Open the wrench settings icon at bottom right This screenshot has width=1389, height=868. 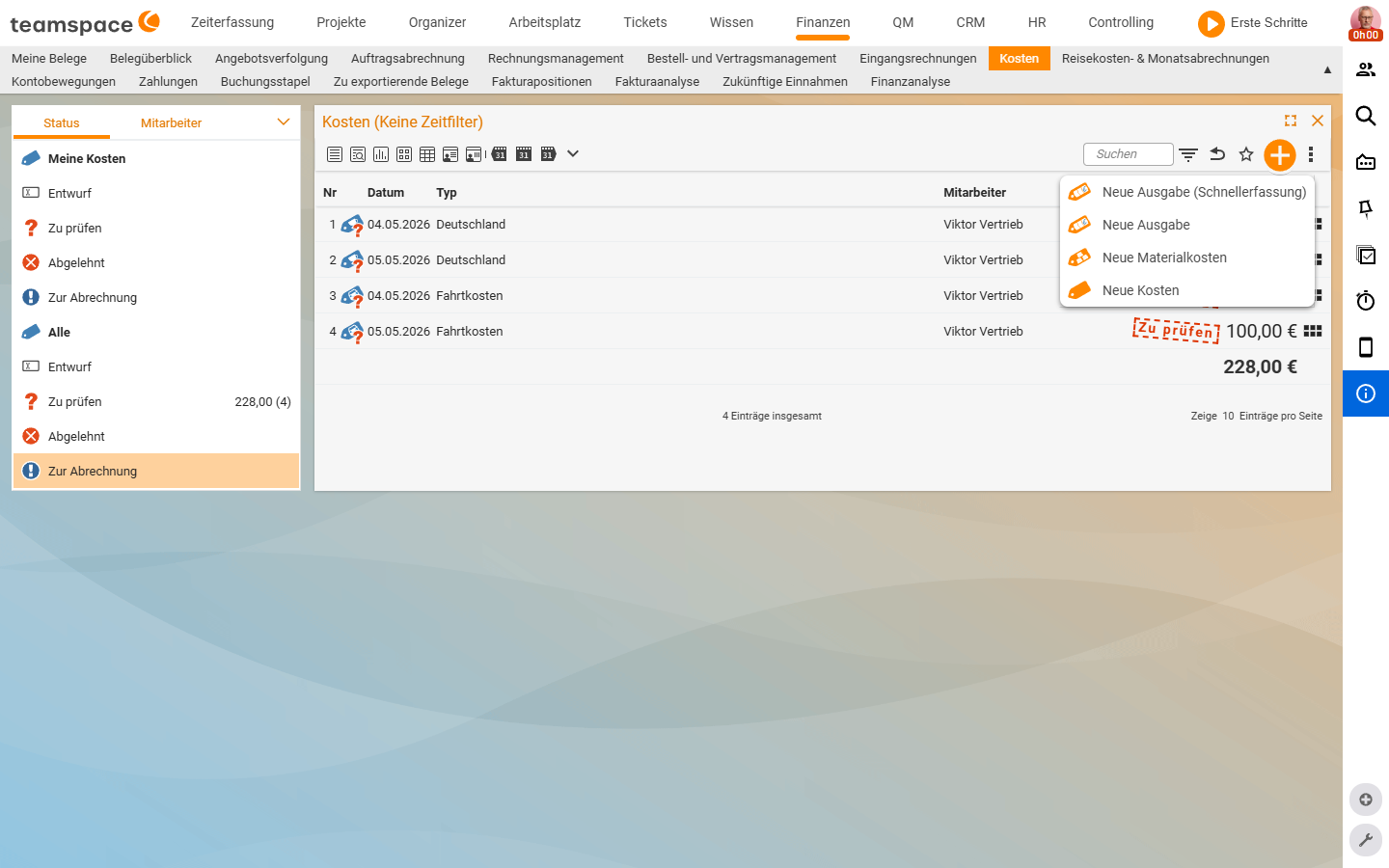tap(1366, 840)
